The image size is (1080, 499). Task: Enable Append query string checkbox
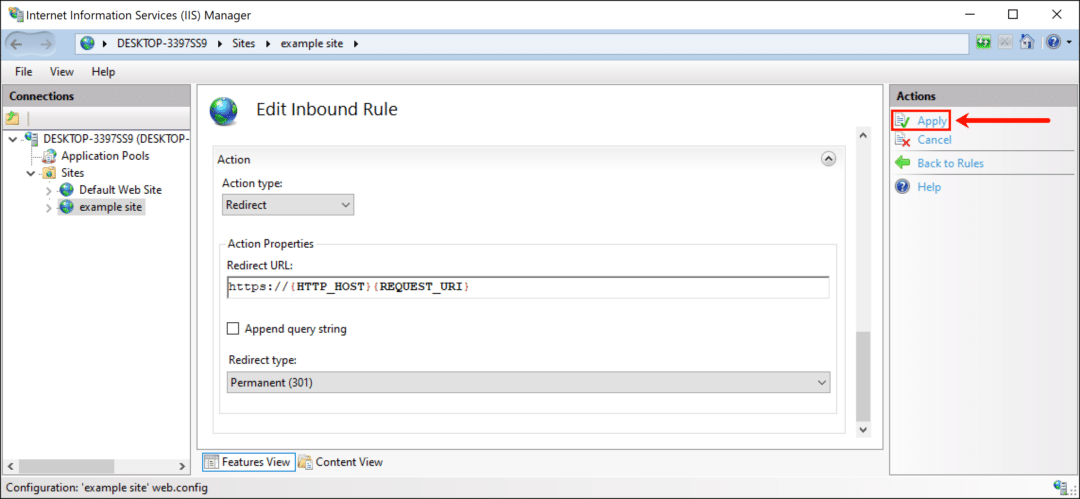[233, 329]
